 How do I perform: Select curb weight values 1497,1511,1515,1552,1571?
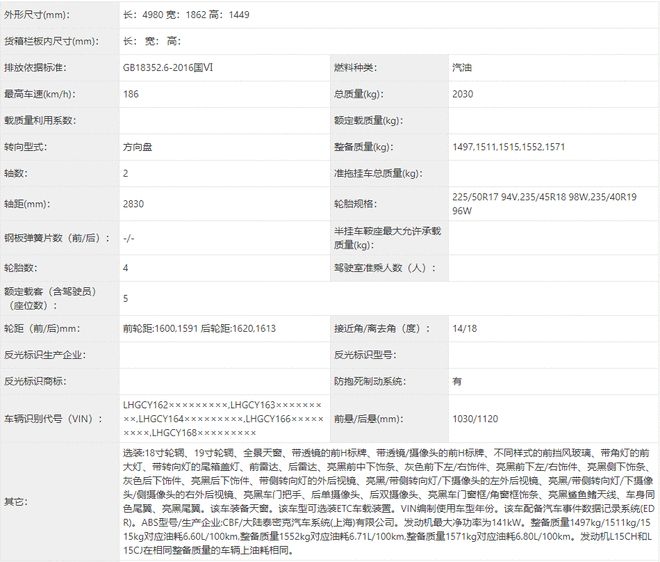[x=508, y=147]
